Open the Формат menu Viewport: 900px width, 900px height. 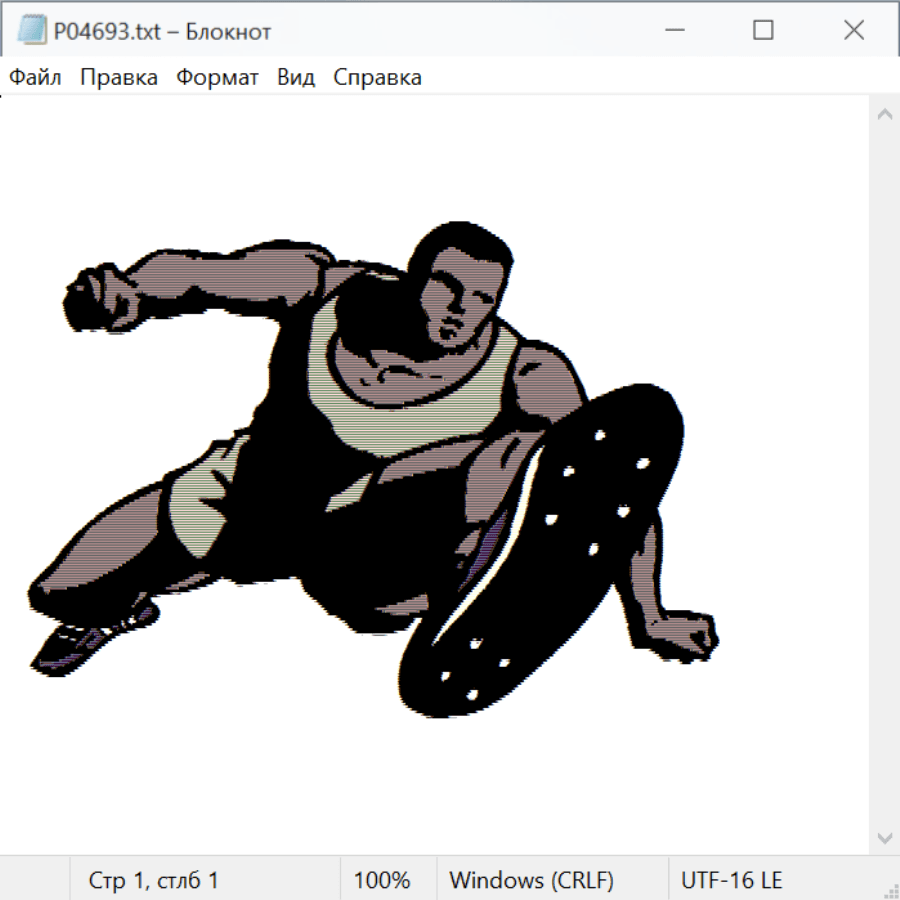(x=217, y=78)
